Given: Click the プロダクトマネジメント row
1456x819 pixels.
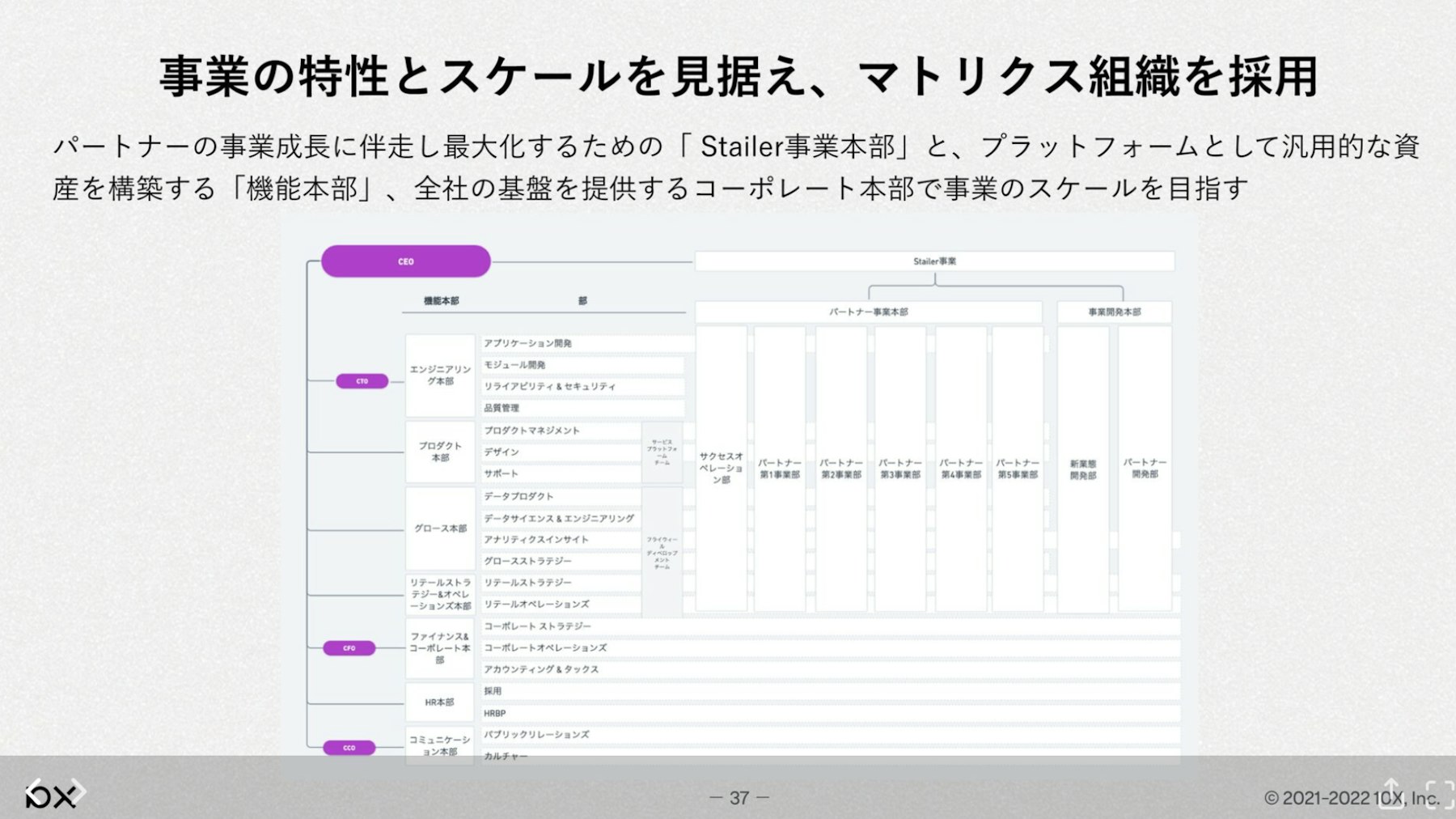Looking at the screenshot, I should pos(561,431).
